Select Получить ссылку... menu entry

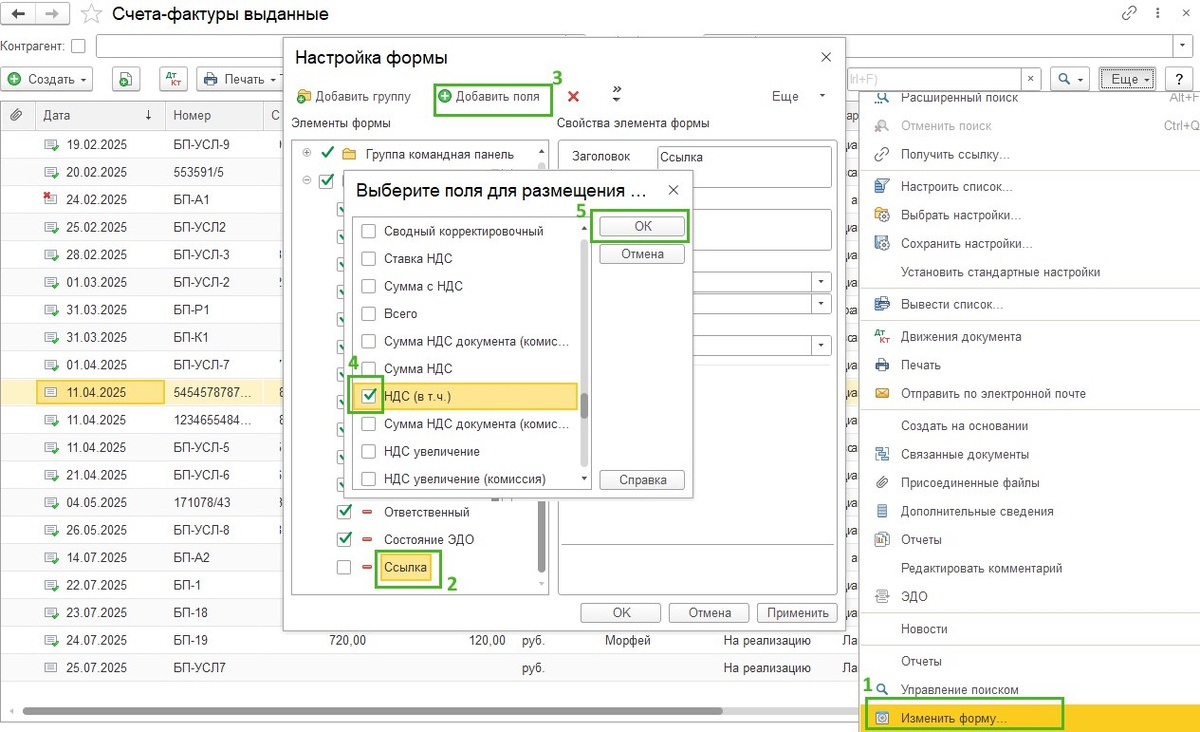(955, 155)
